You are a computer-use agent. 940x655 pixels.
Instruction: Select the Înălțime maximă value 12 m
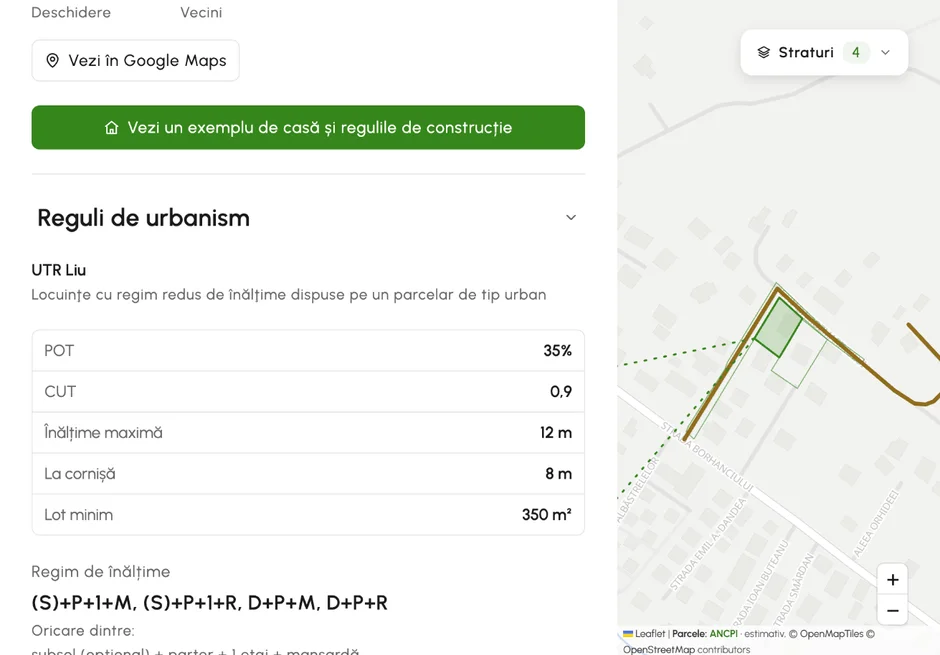[x=556, y=433]
